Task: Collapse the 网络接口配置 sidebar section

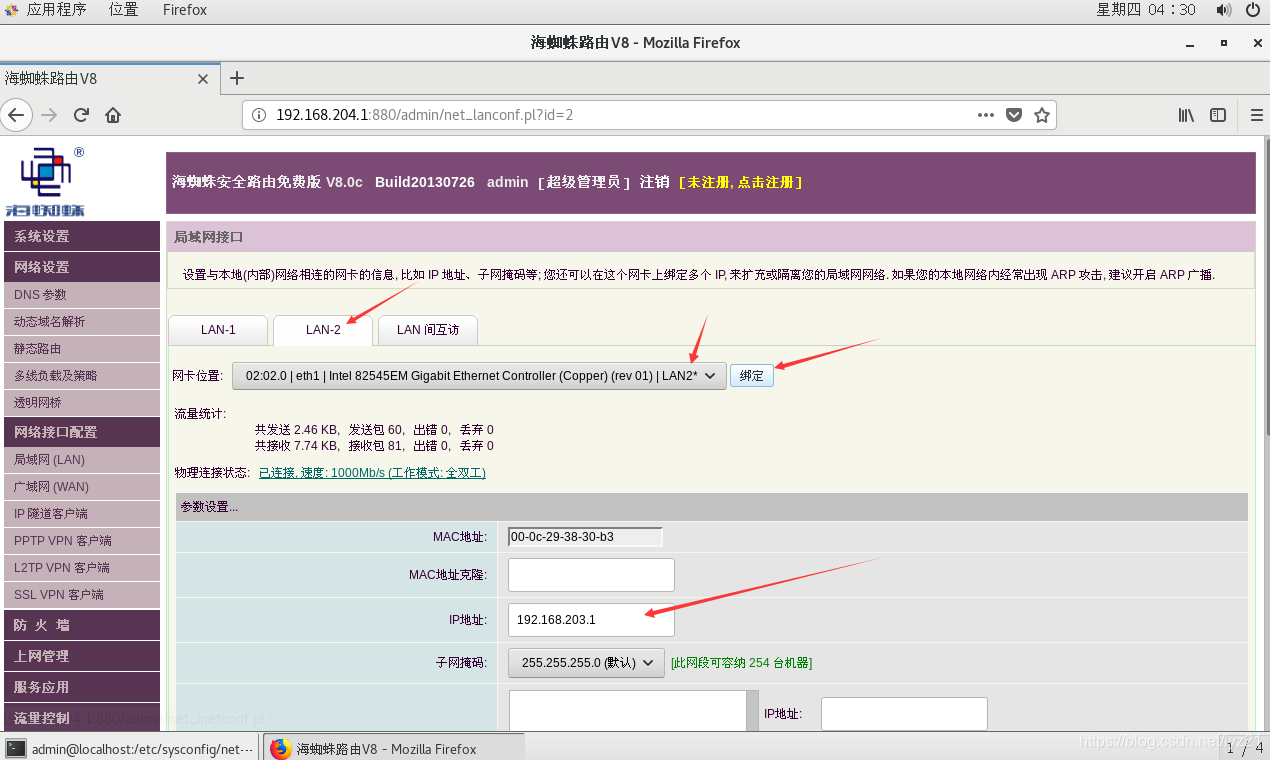Action: pyautogui.click(x=82, y=432)
